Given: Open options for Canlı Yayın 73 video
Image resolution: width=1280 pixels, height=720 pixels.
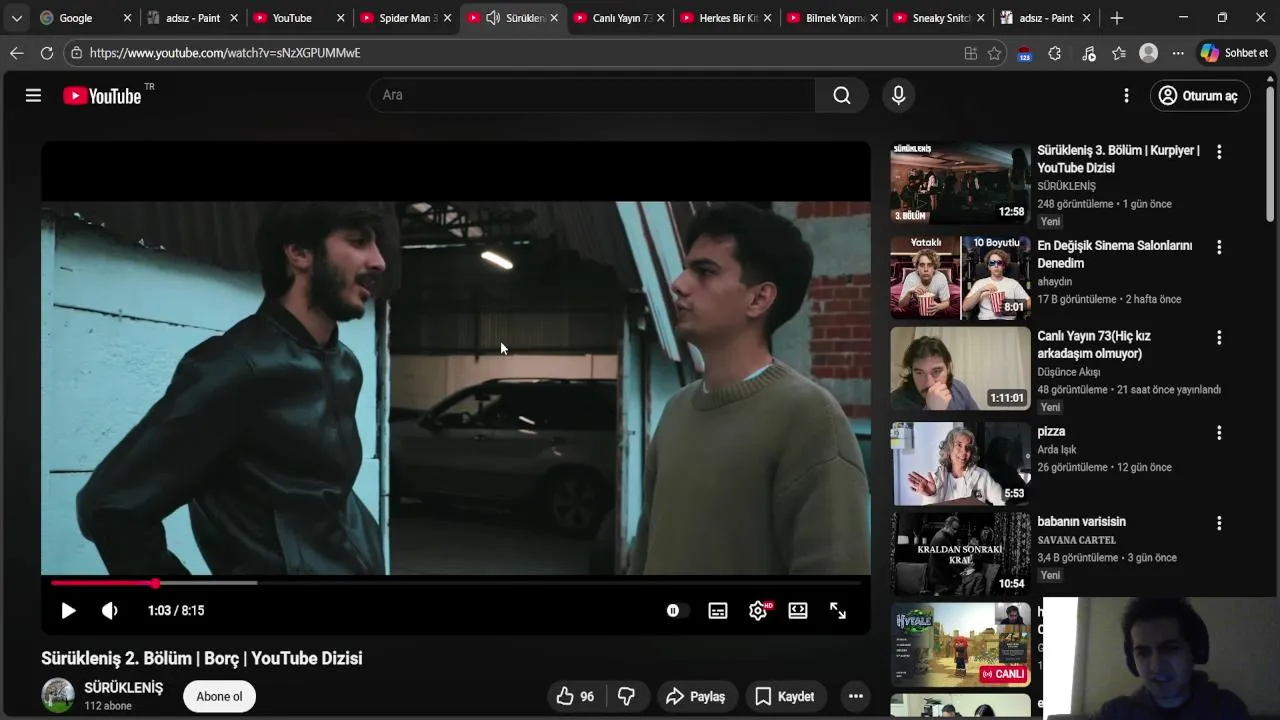Looking at the screenshot, I should pos(1219,338).
